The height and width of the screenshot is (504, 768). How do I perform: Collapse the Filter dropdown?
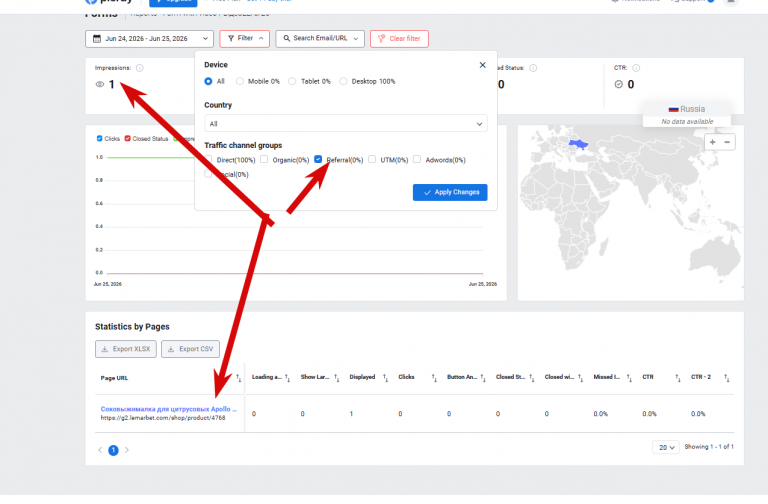click(x=244, y=39)
